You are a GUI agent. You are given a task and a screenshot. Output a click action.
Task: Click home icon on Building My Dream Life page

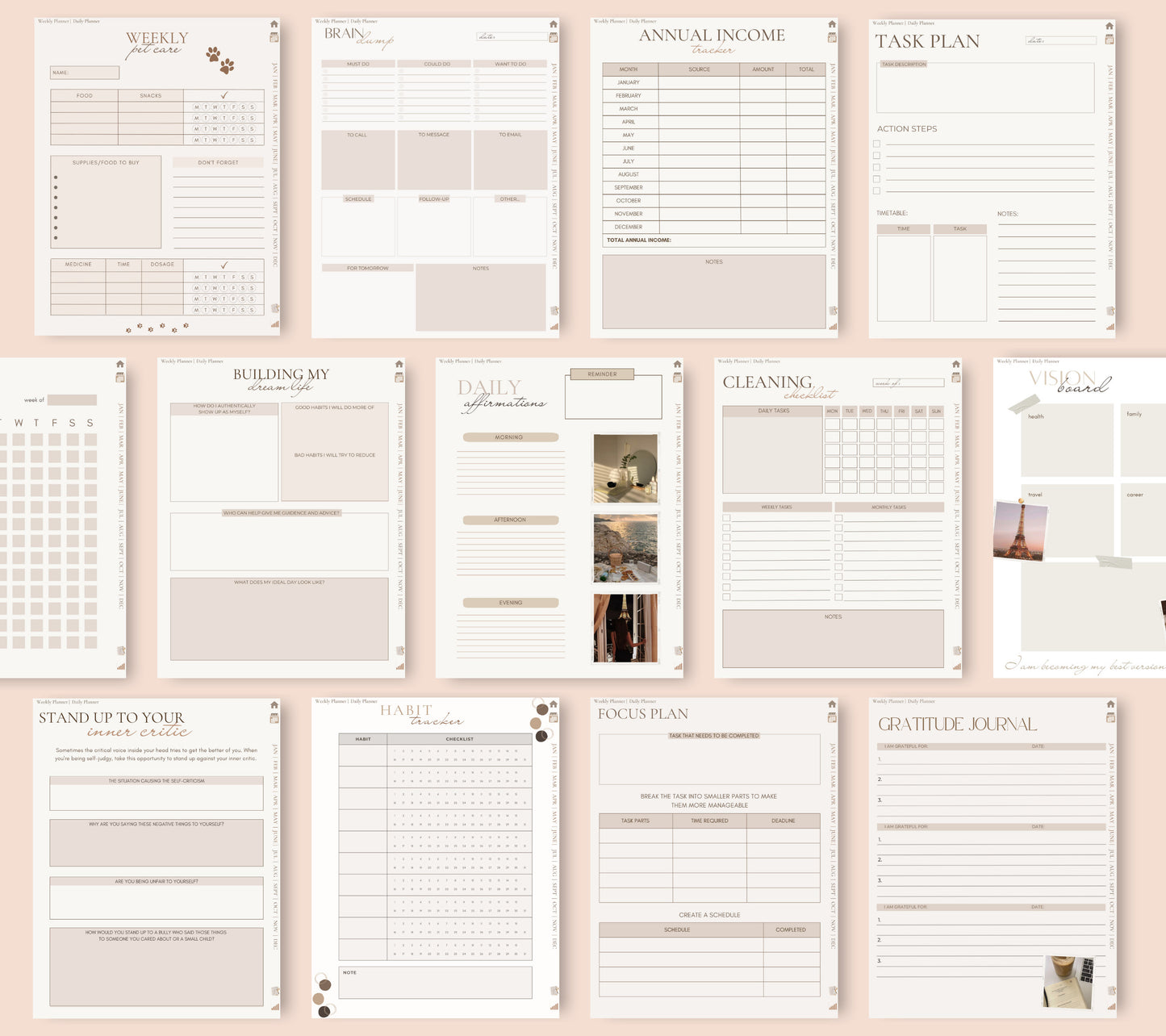click(399, 364)
